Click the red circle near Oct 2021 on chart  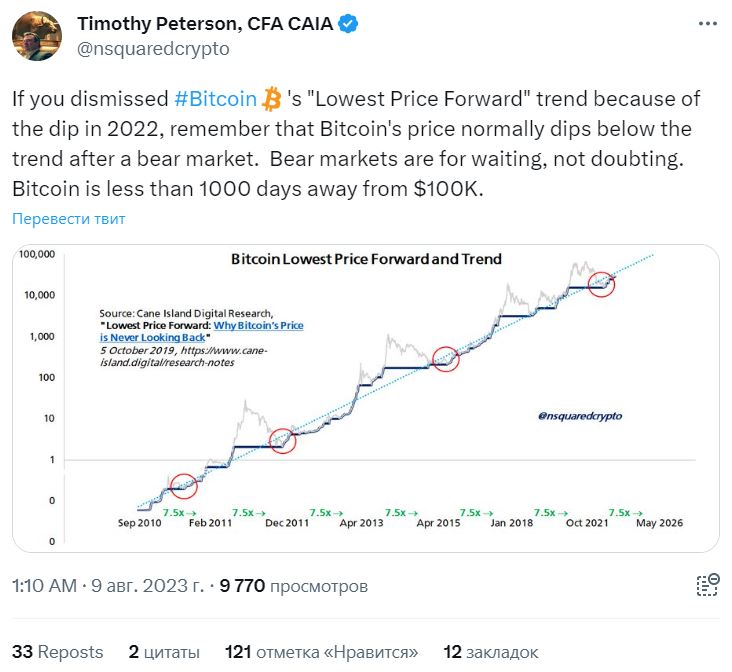(x=601, y=284)
